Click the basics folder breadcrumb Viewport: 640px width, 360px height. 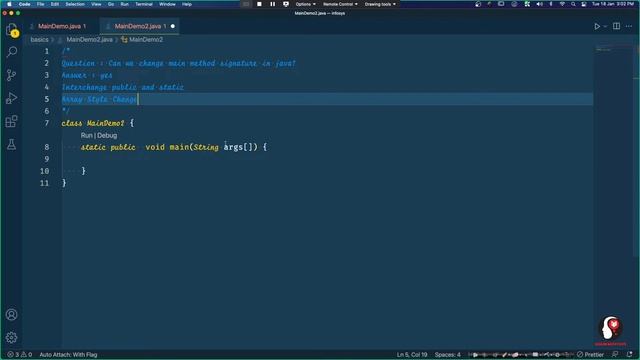coord(39,40)
